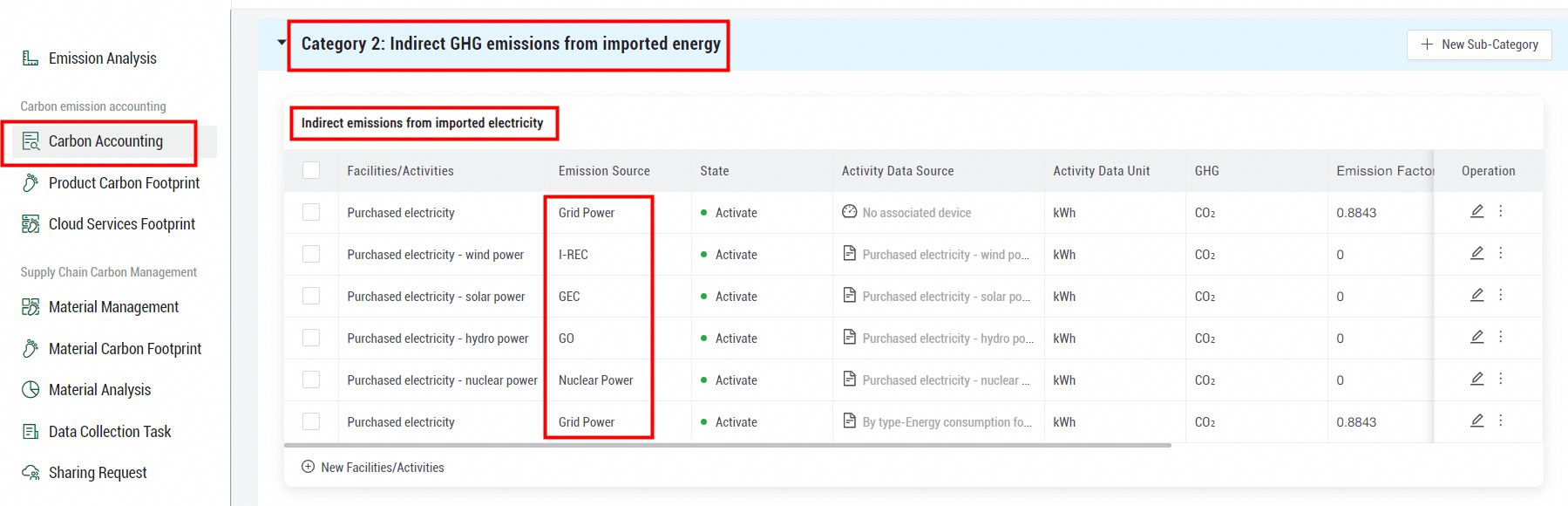Click the edit pencil for the Nuclear Power row
The height and width of the screenshot is (506, 1568).
pyautogui.click(x=1476, y=379)
